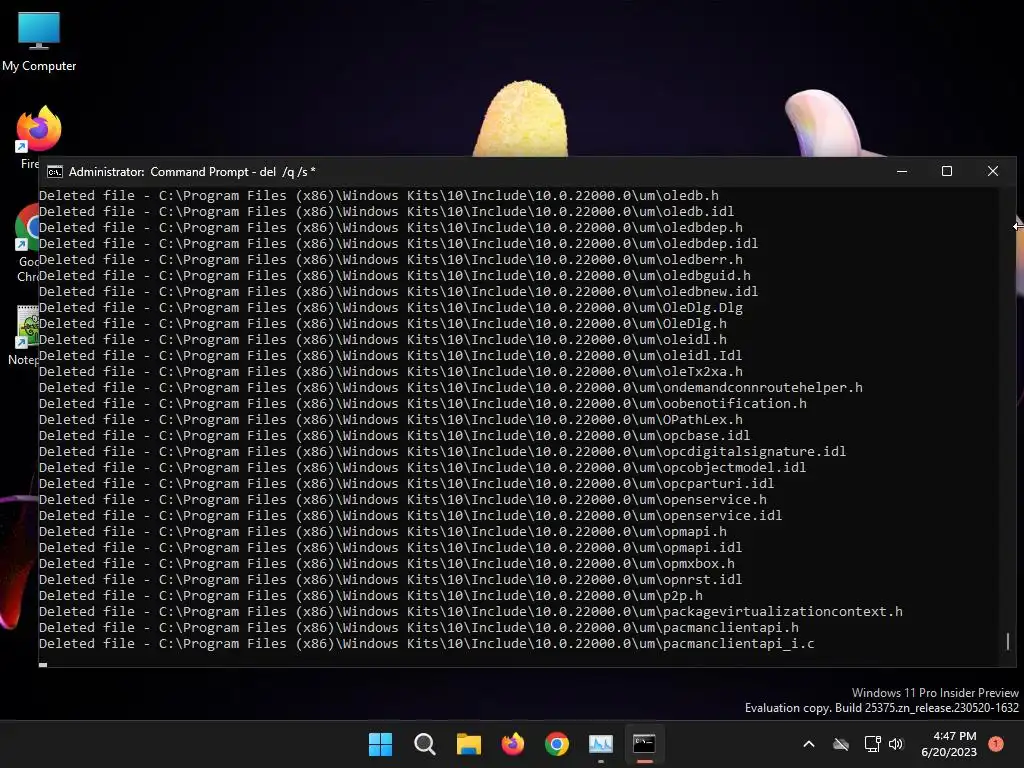Click the line ending with opmapi.h
This screenshot has height=768, width=1024.
383,532
